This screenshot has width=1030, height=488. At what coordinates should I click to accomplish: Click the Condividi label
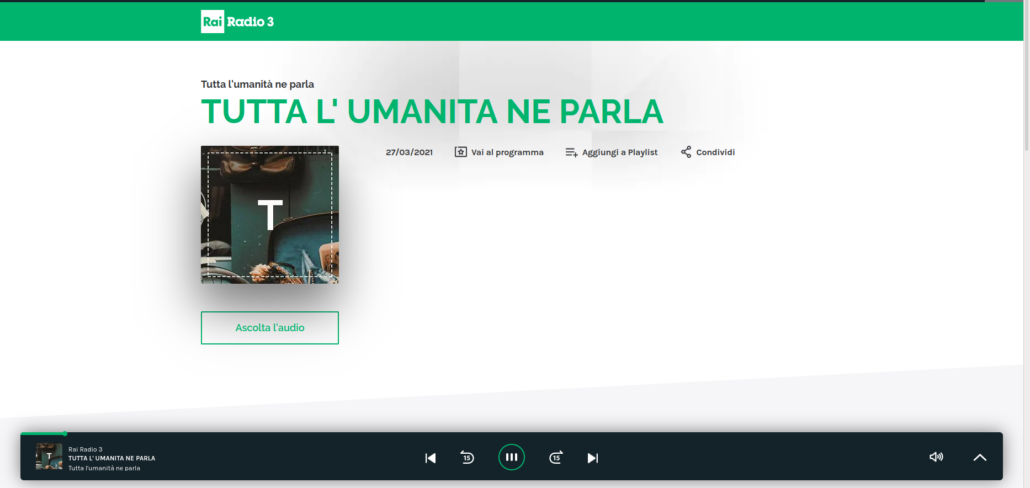pos(715,152)
